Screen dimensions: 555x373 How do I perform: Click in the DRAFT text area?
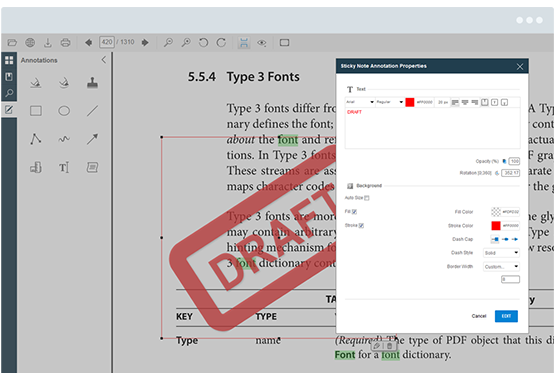[x=433, y=128]
